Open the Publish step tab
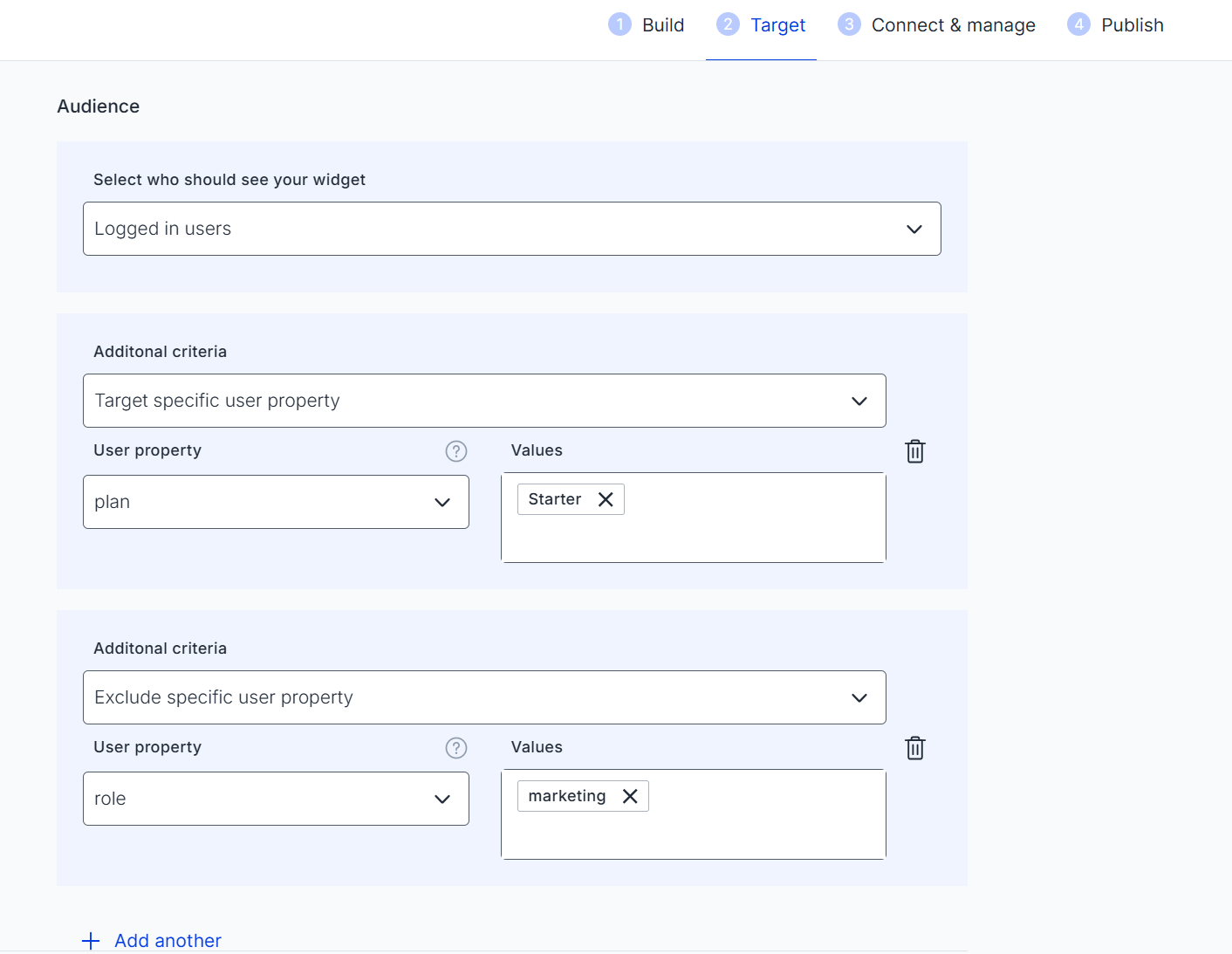 pos(1132,25)
